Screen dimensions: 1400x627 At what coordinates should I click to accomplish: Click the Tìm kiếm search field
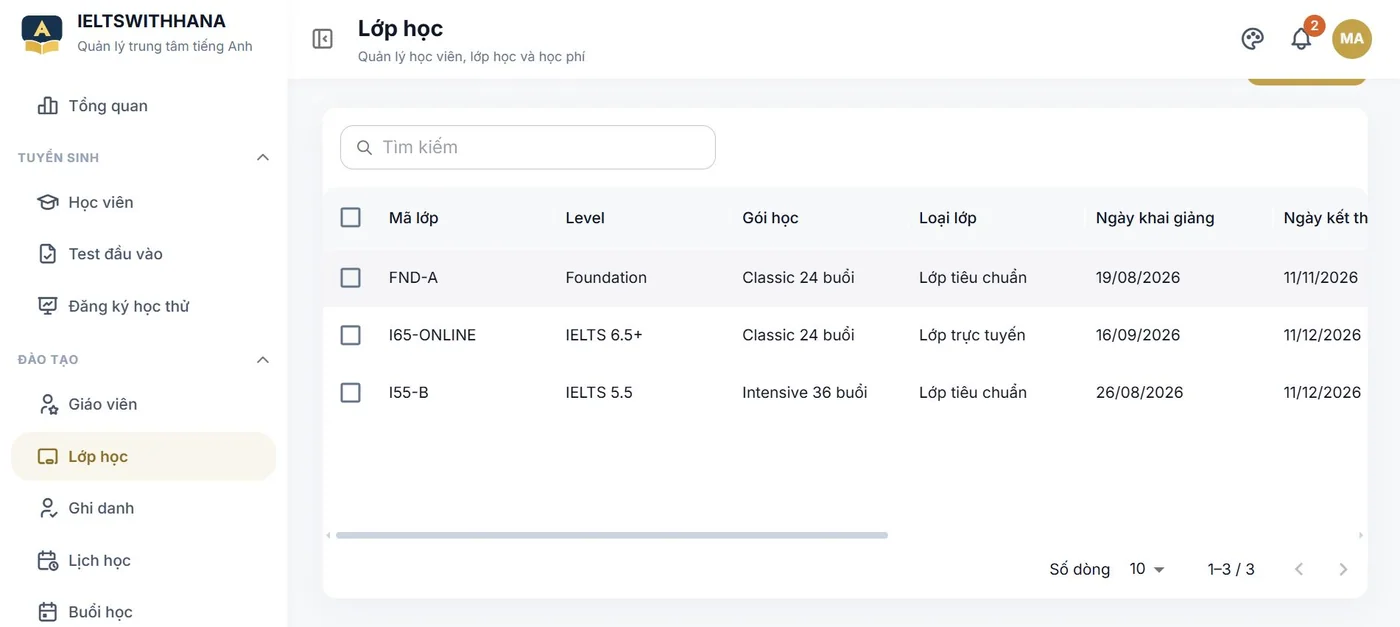pos(528,147)
